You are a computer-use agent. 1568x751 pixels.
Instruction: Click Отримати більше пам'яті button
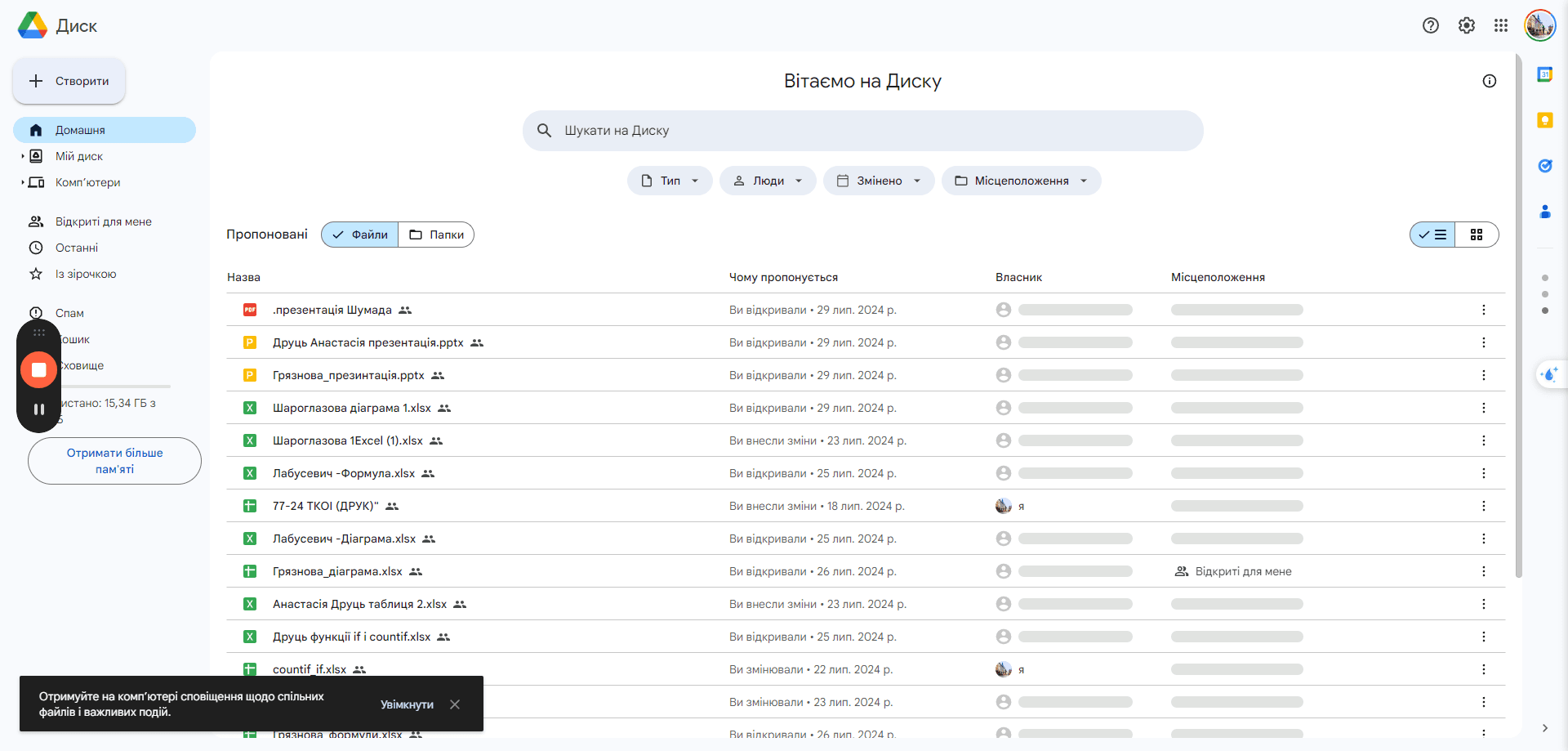[114, 461]
